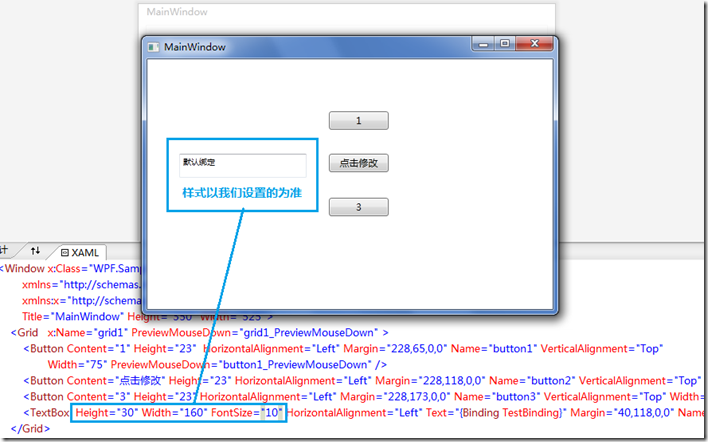Close the running MainWindow
This screenshot has height=442, width=708.
click(535, 43)
